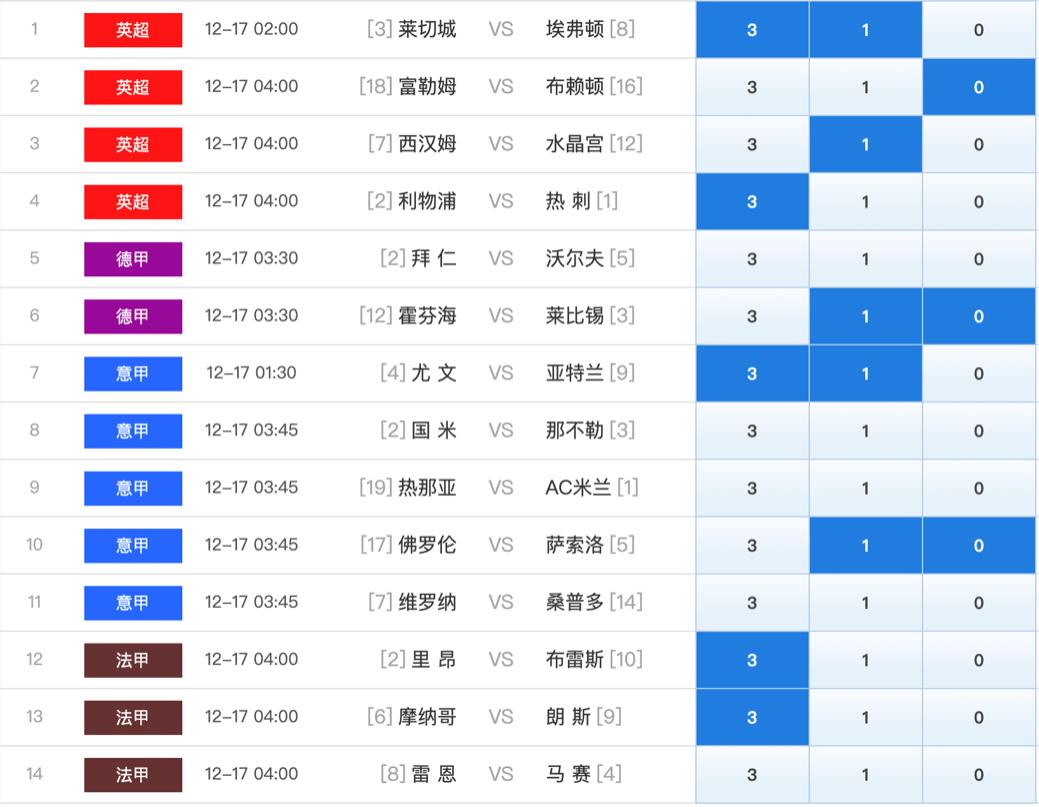Image resolution: width=1039 pixels, height=807 pixels.
Task: Select 1 for the 富勒姆 vs 布赖顿 match
Action: pos(865,87)
